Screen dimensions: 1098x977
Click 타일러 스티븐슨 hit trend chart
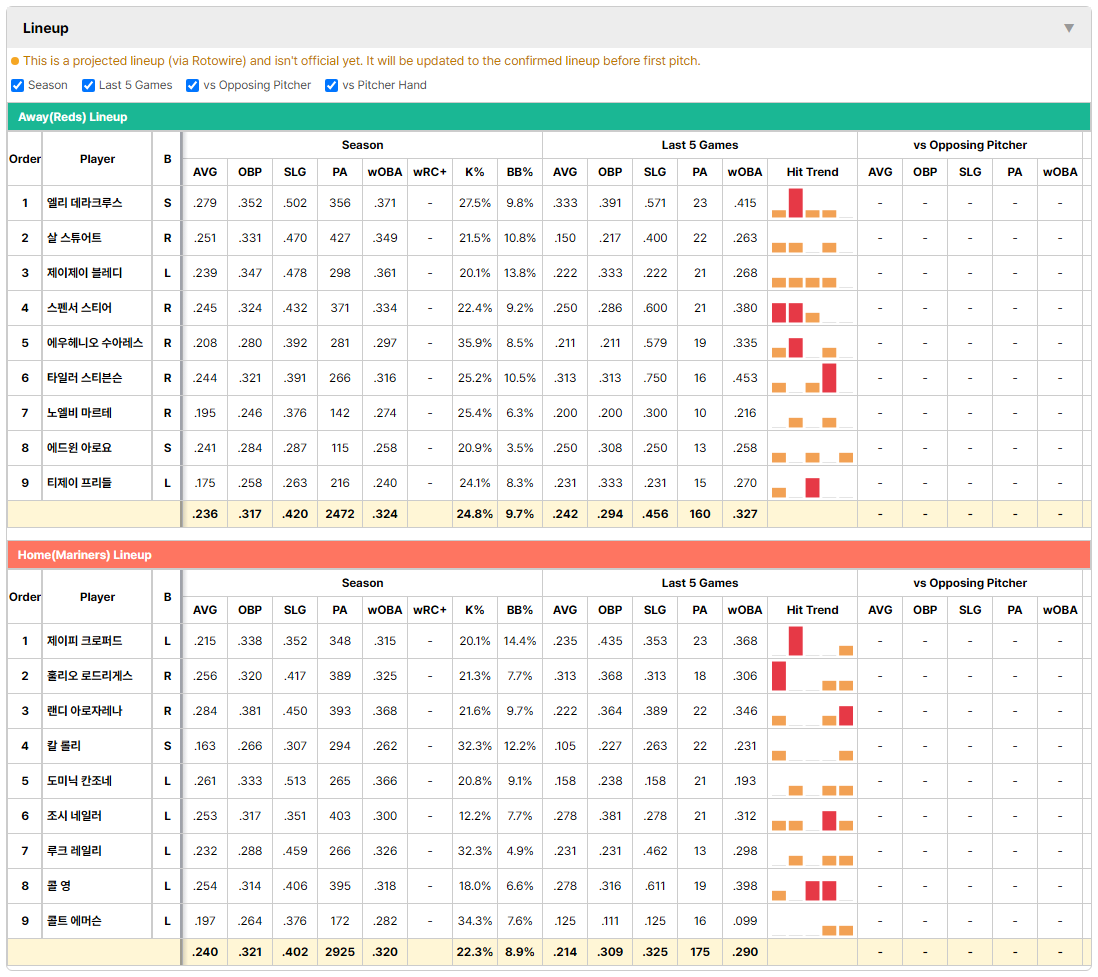(812, 378)
